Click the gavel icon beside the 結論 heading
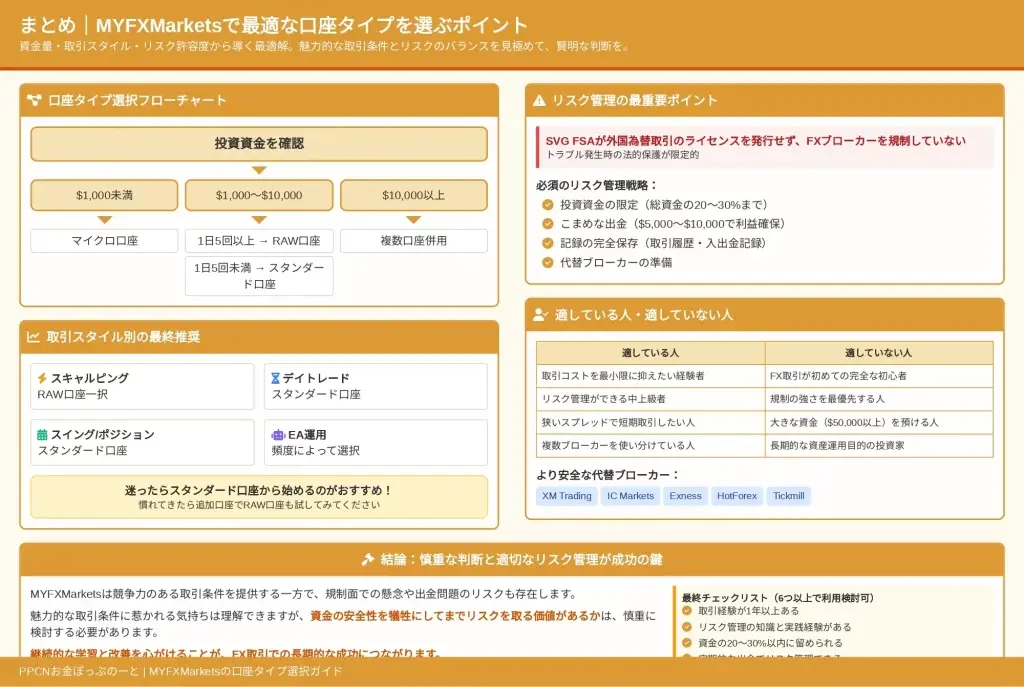 (x=368, y=559)
